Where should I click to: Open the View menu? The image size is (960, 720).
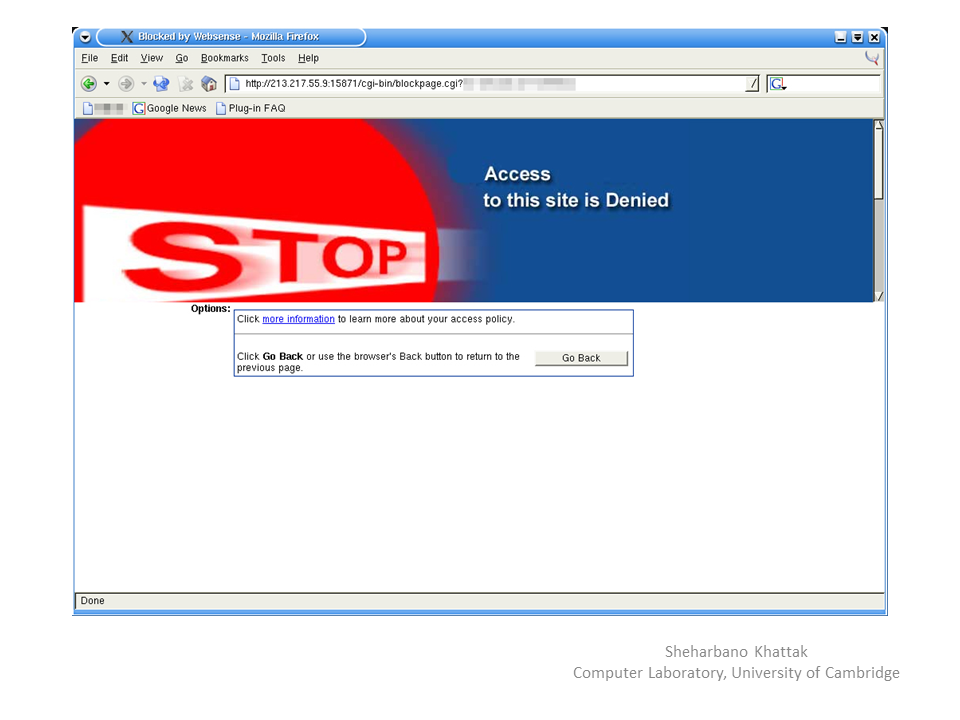(x=151, y=58)
